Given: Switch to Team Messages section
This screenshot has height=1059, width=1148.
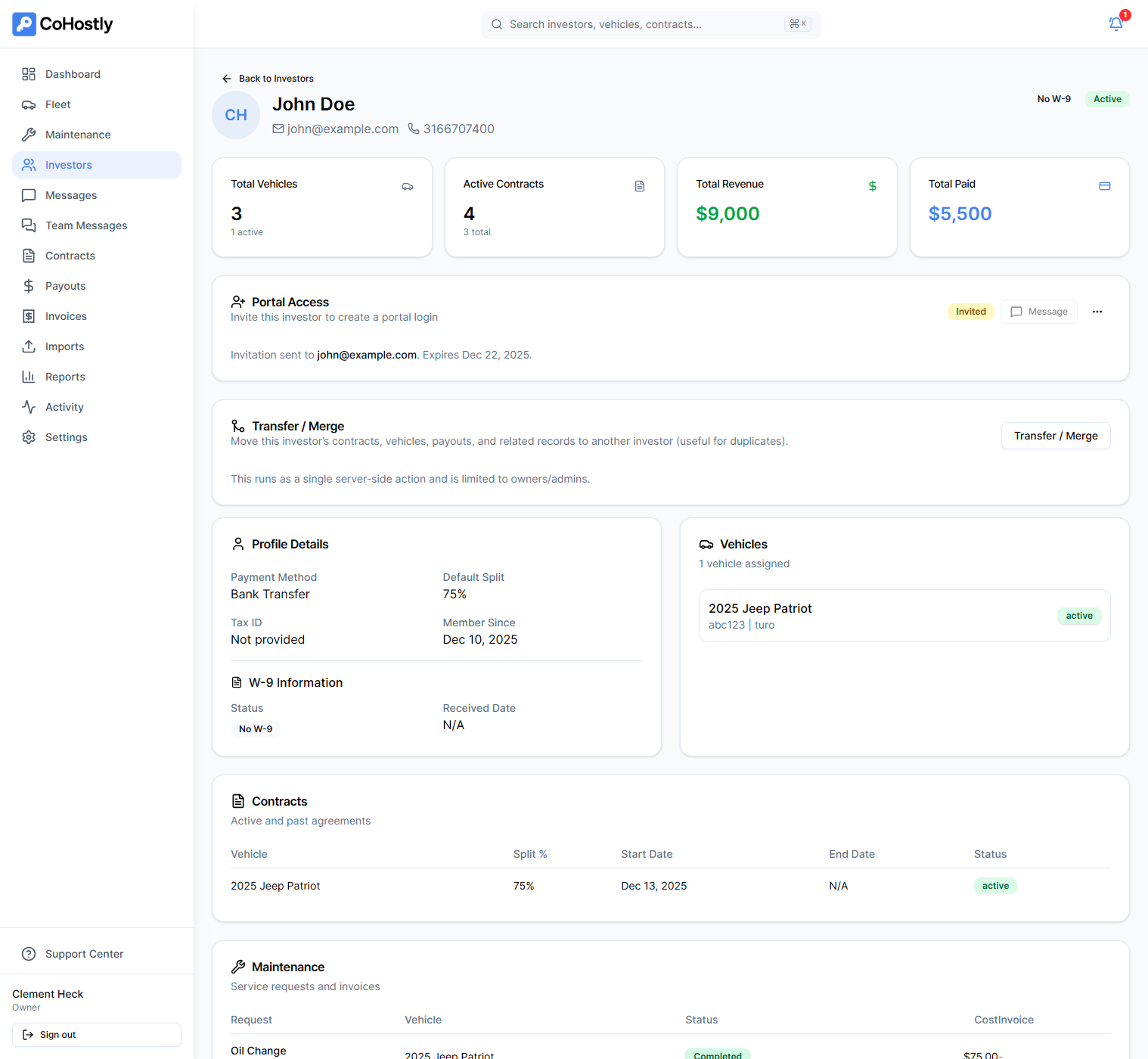Looking at the screenshot, I should click(x=85, y=225).
